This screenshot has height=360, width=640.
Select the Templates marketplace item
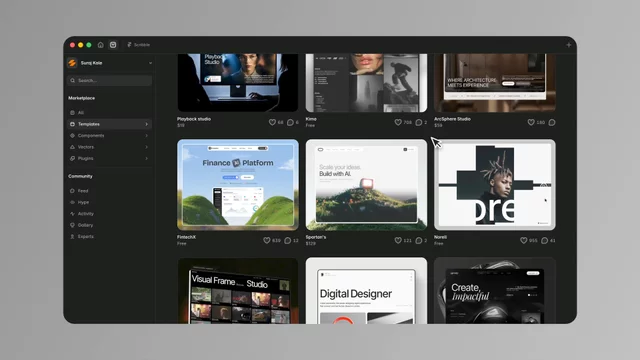click(109, 124)
